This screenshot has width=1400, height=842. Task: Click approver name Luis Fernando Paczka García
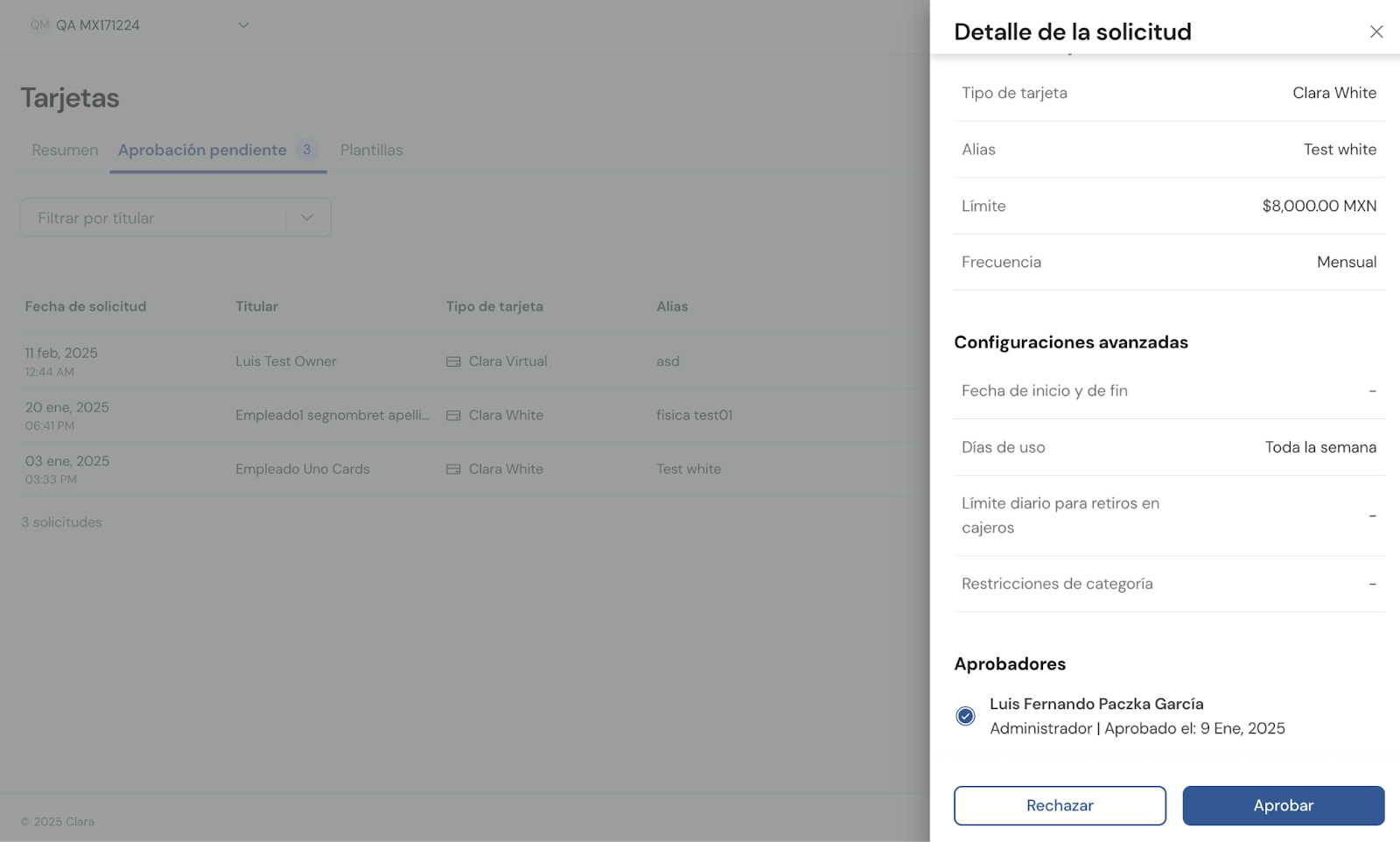coord(1096,704)
